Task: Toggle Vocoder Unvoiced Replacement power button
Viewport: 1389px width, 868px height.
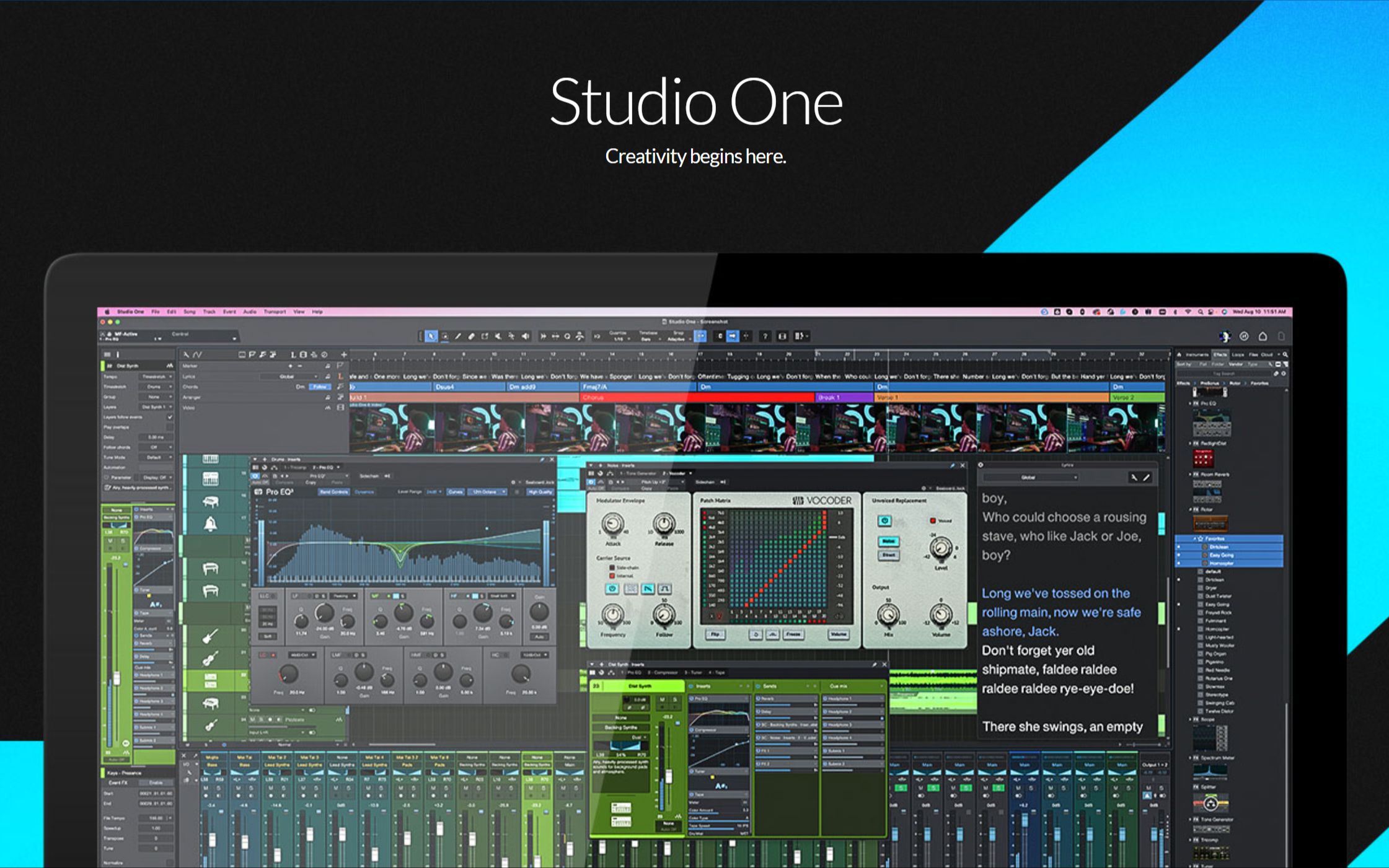Action: pyautogui.click(x=885, y=521)
